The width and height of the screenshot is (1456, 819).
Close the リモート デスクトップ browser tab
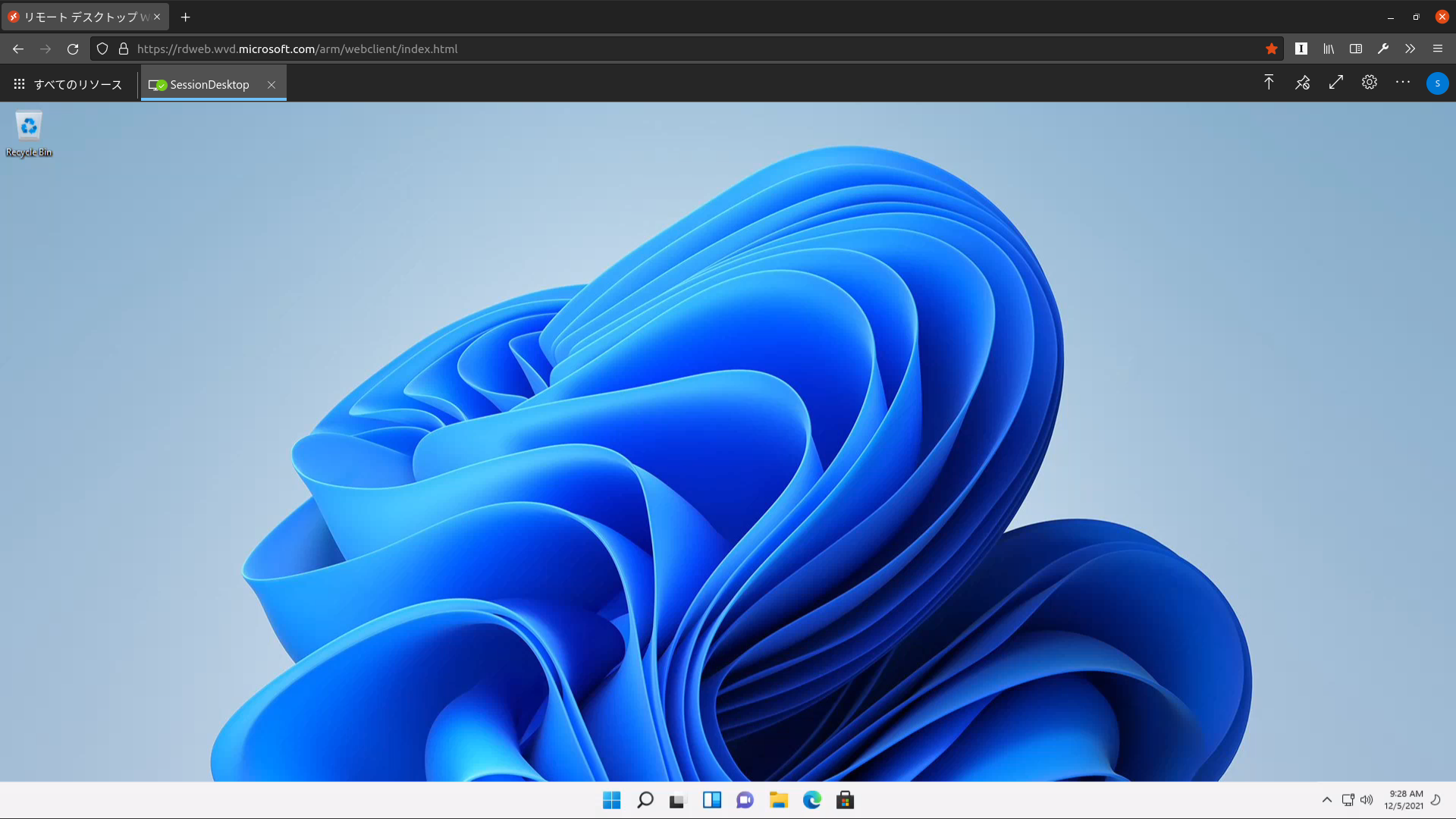click(157, 17)
